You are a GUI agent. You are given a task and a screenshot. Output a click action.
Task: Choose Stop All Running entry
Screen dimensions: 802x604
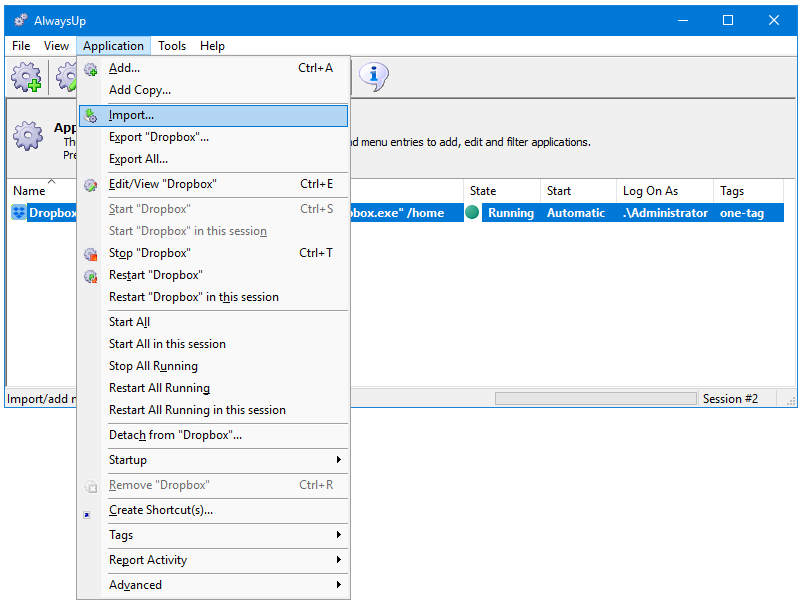[x=213, y=366]
